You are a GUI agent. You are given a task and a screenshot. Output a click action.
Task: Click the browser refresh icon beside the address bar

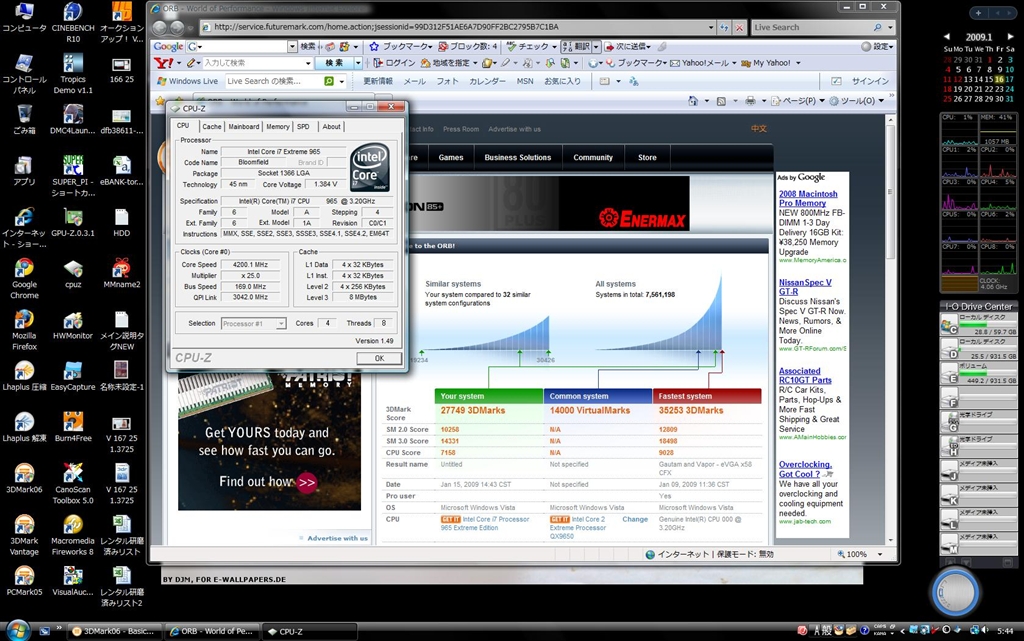724,27
